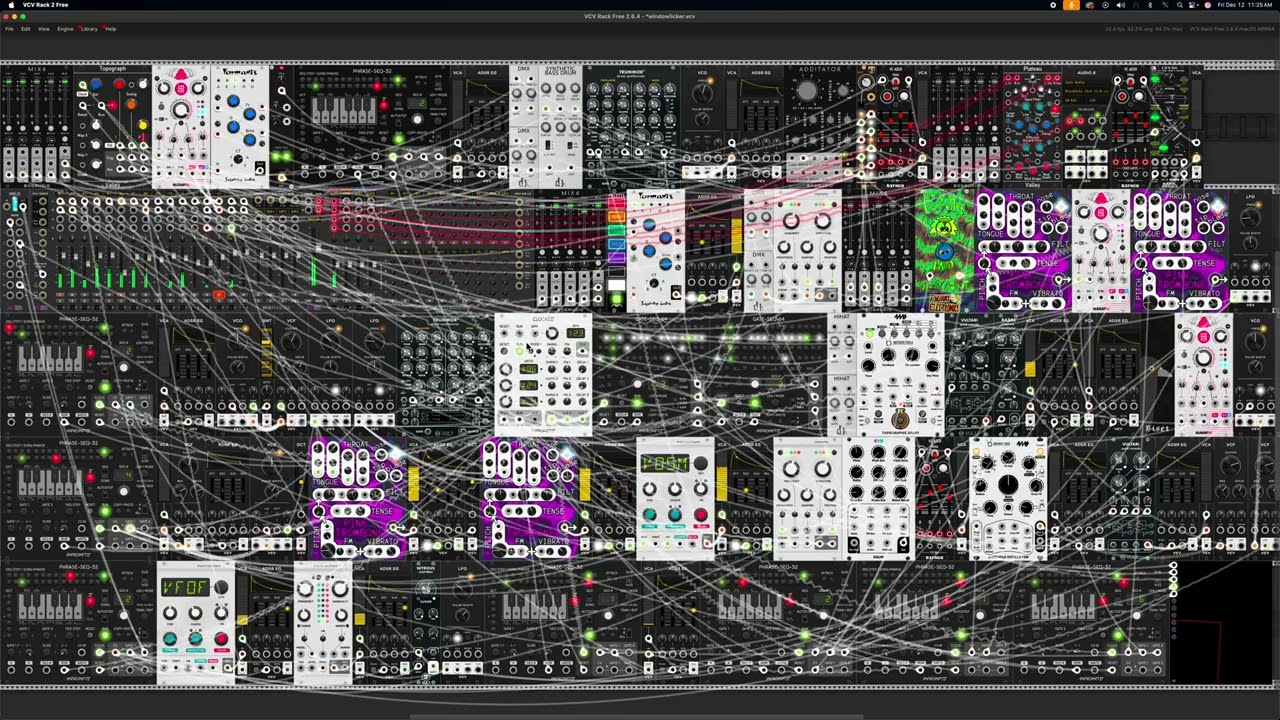Flip the switch on Synthetic Bass Drum module
Viewport: 1280px width, 720px height.
tap(548, 146)
